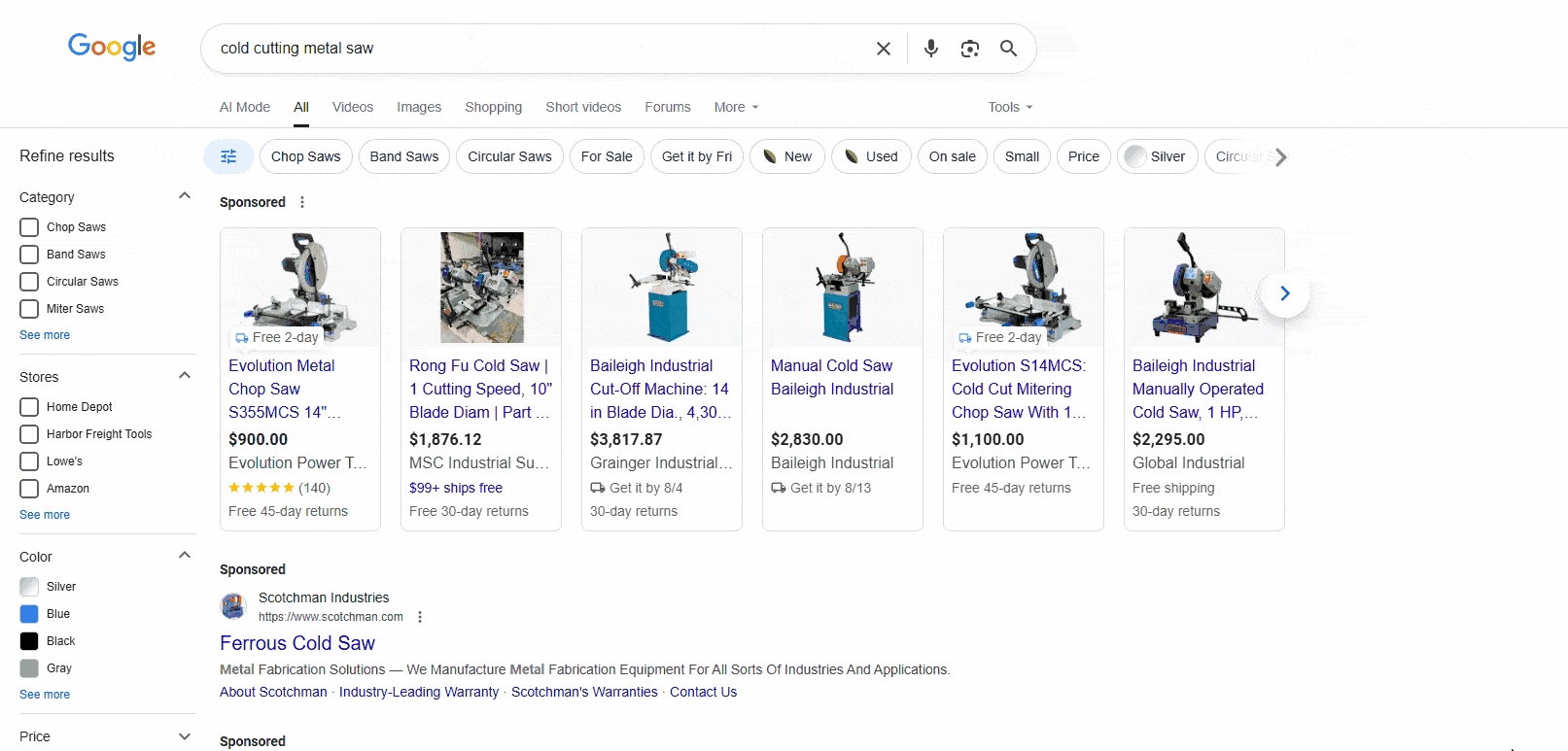1568x751 pixels.
Task: Switch to Short videos tab
Action: pos(583,107)
